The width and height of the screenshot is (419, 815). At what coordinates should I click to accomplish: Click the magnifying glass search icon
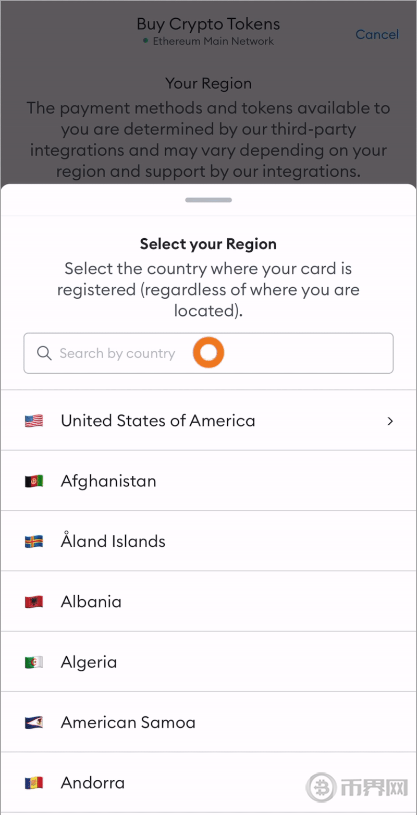click(x=44, y=353)
